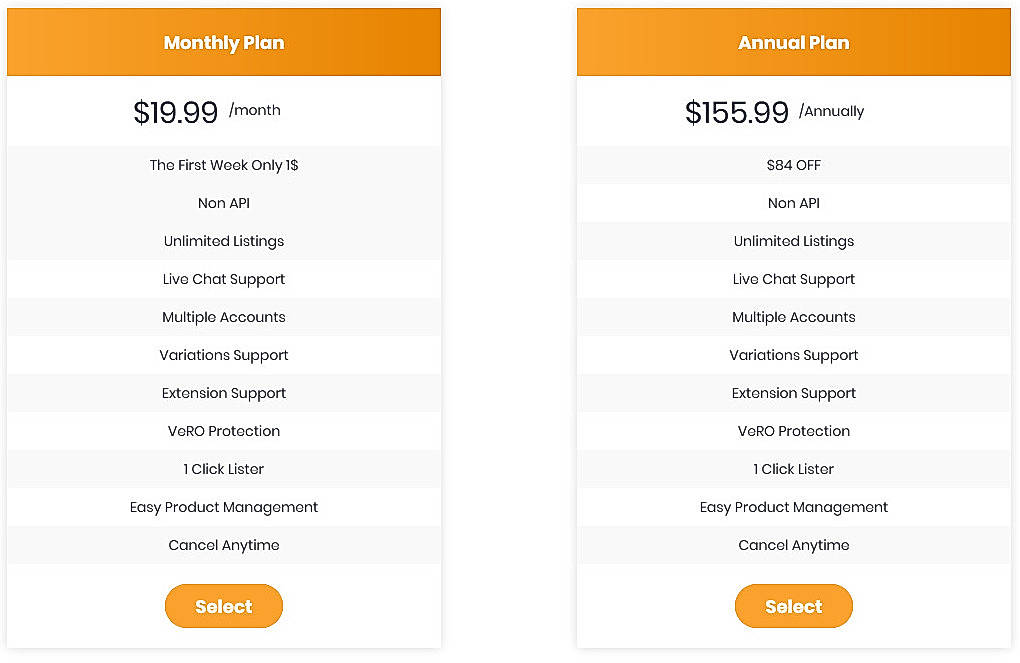Click the Annual Plan header
Screen dimensions: 1020x663
tap(794, 42)
